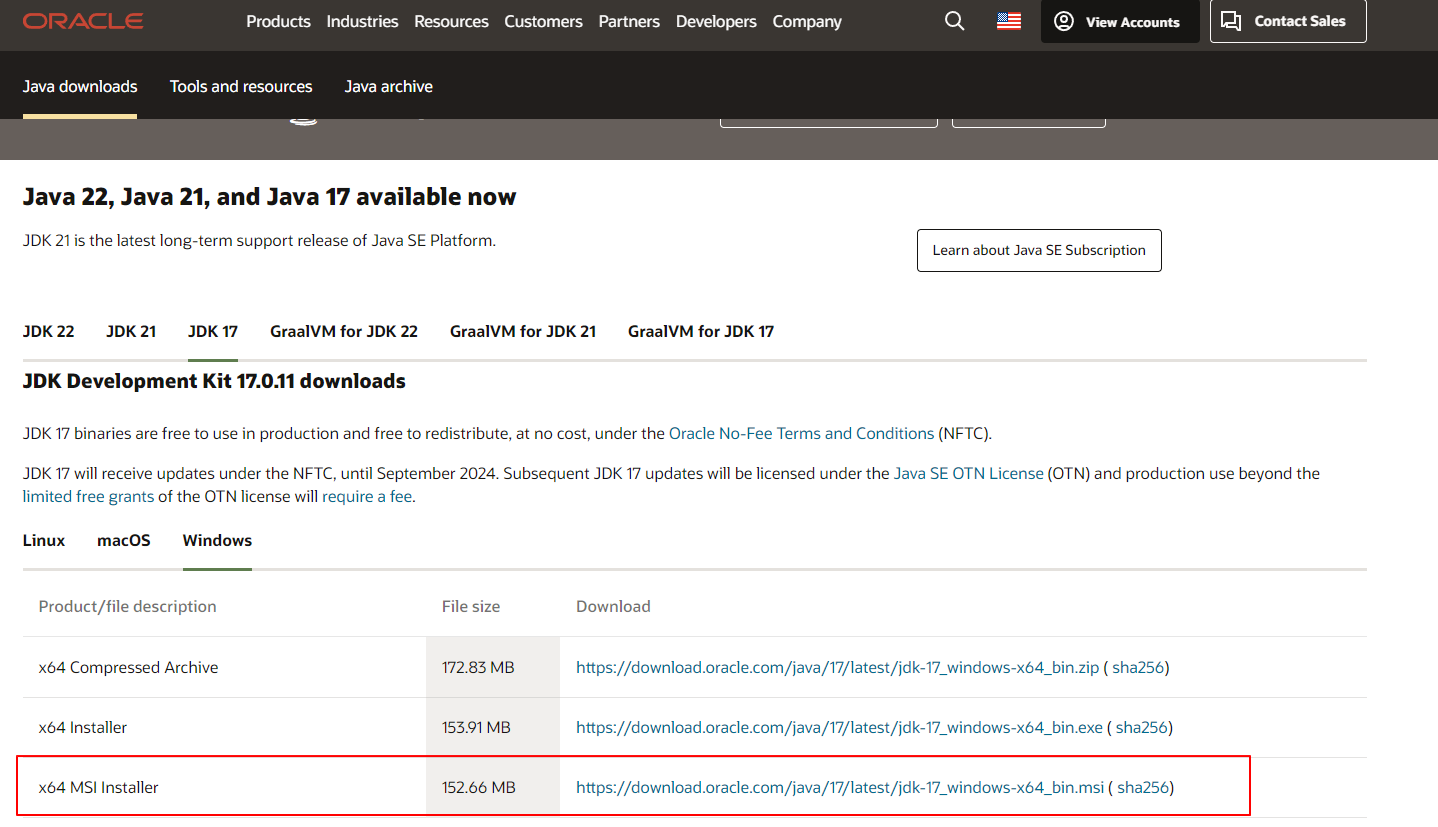Click the Contact Sales button
This screenshot has width=1438, height=827.
[x=1288, y=21]
